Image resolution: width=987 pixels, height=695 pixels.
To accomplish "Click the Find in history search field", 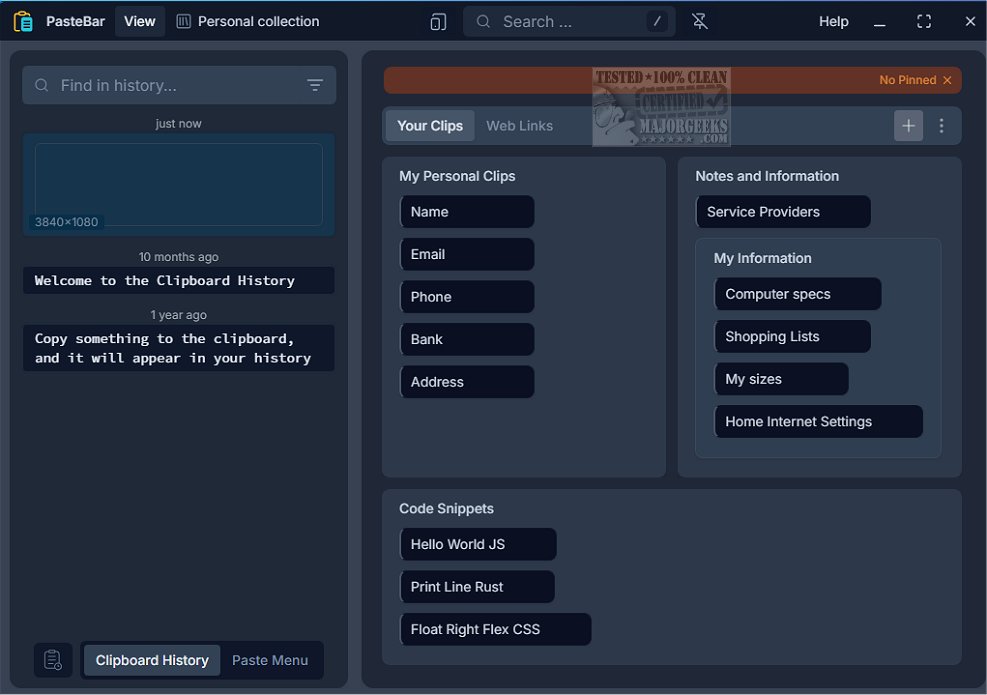I will (x=175, y=86).
